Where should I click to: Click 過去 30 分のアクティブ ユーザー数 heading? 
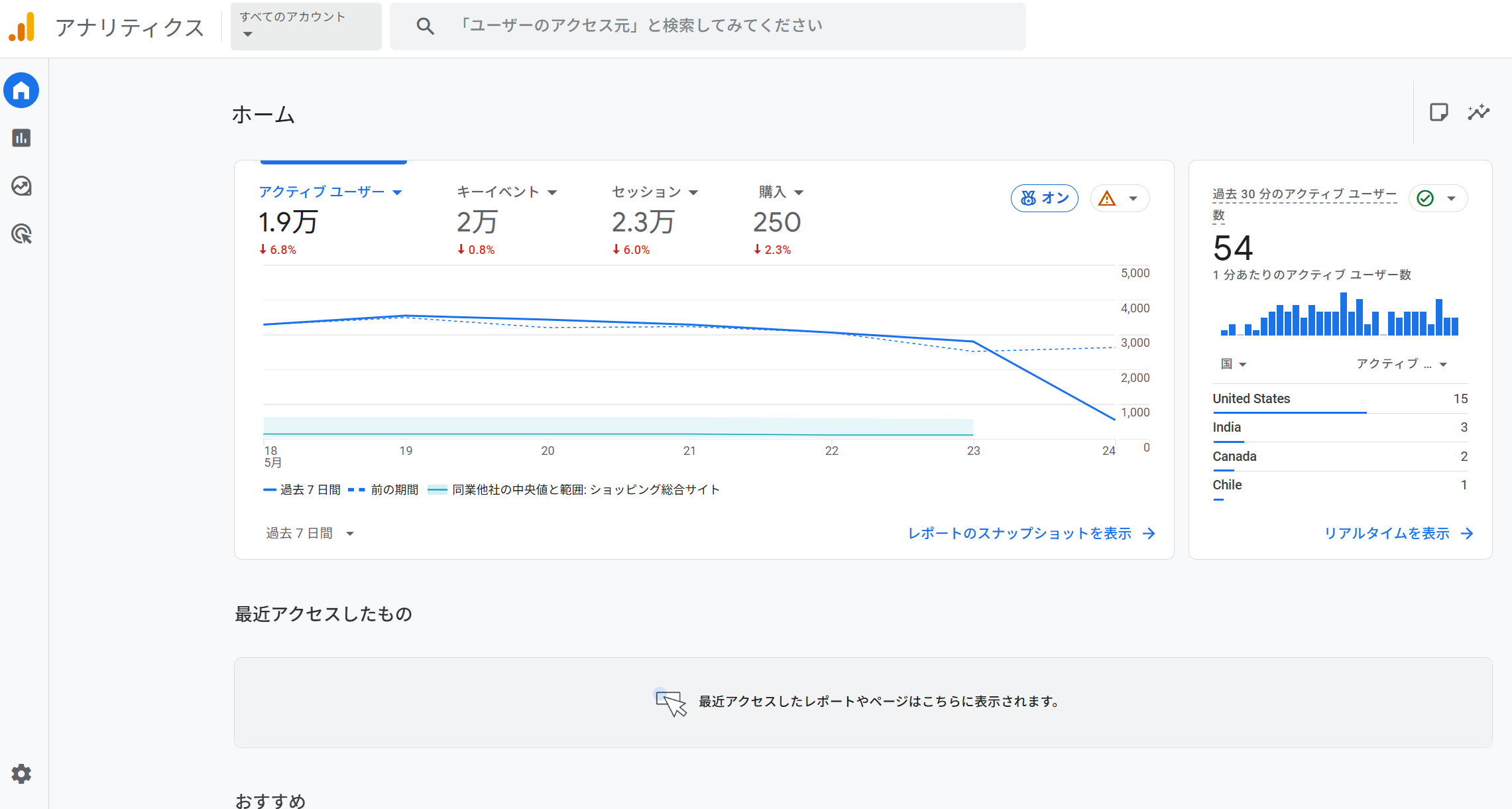tap(1305, 204)
